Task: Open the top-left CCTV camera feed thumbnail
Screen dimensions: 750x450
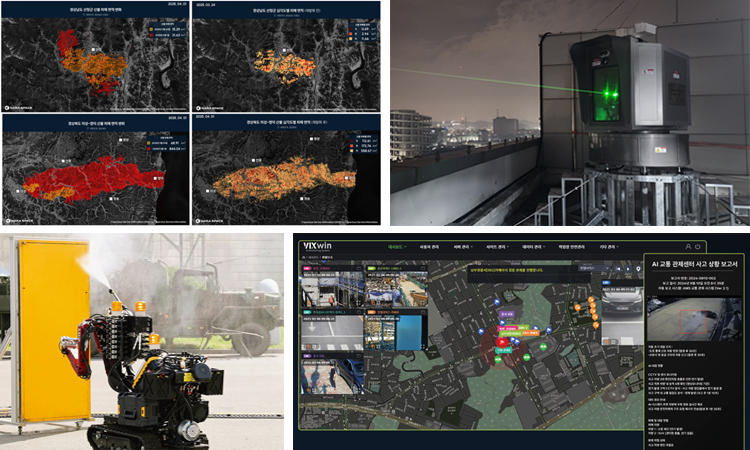Action: [x=327, y=294]
